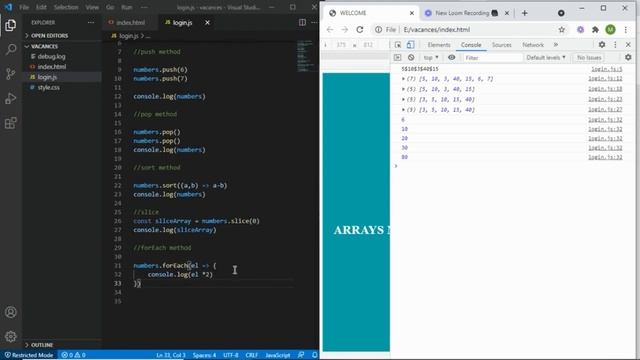Open the Loom extension icon
640x360 pixels.
pos(580,29)
